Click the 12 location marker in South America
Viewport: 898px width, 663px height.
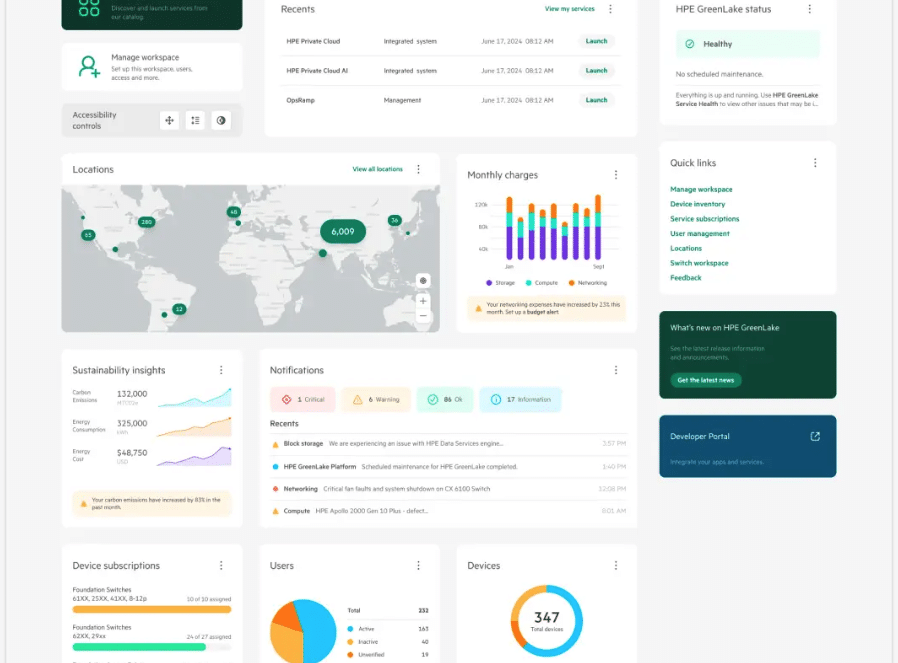click(x=179, y=309)
